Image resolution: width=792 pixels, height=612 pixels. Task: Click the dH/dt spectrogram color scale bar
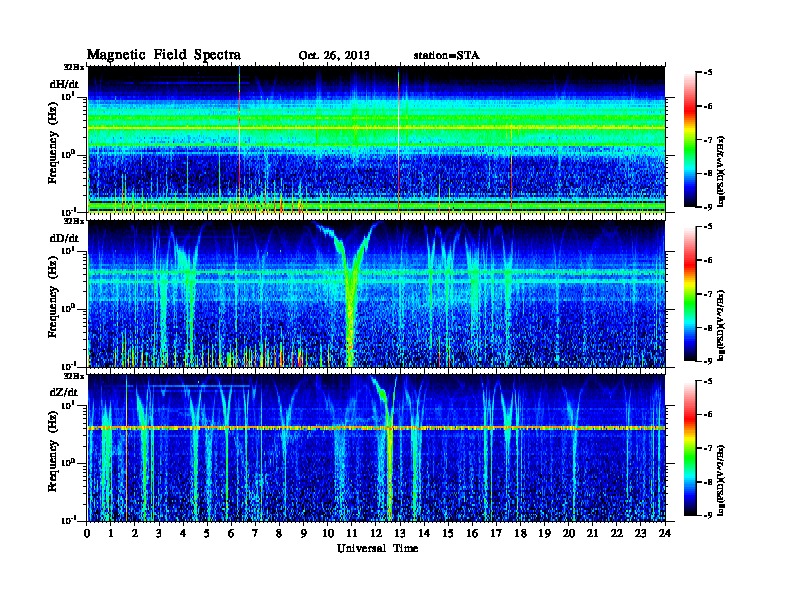coord(690,139)
